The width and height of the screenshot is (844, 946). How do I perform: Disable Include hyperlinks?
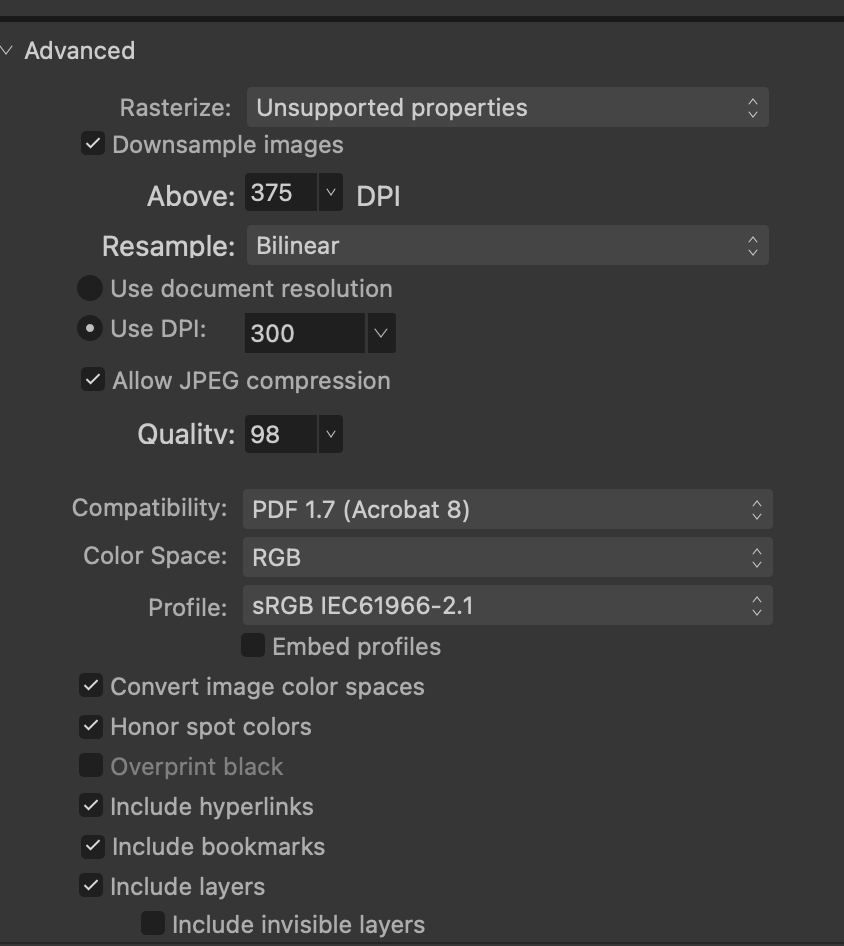(x=91, y=806)
